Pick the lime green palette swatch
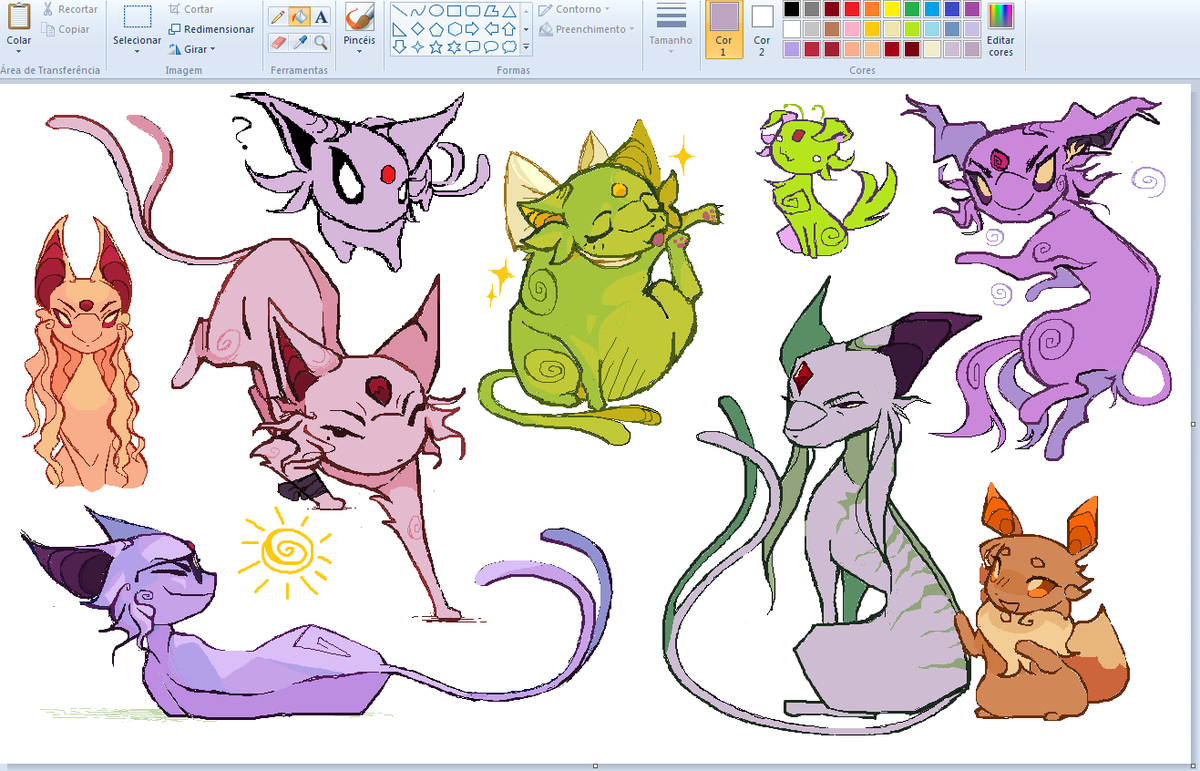Image resolution: width=1200 pixels, height=771 pixels. click(912, 29)
